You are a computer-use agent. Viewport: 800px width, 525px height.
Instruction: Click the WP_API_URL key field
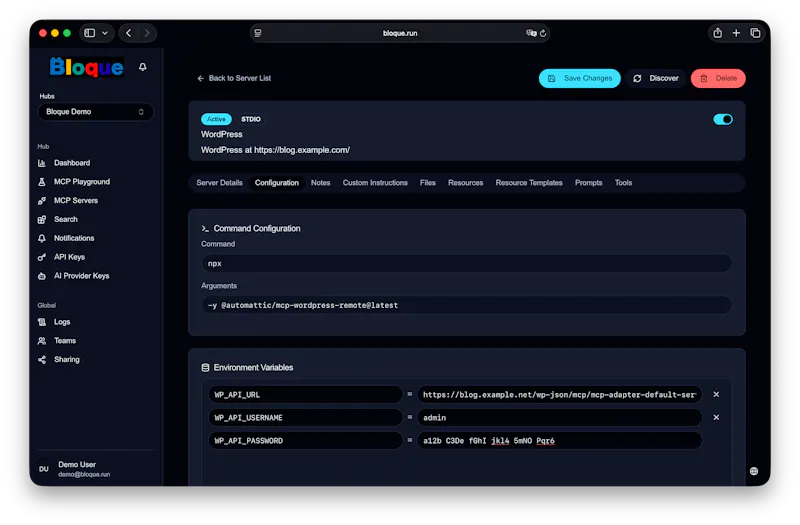click(x=305, y=394)
